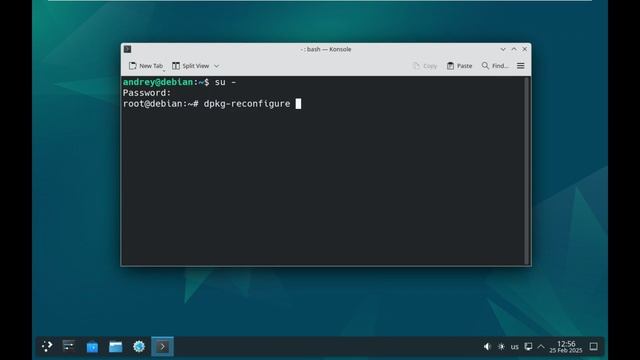The height and width of the screenshot is (360, 640).
Task: Select the Konsole task in taskbar
Action: (162, 347)
